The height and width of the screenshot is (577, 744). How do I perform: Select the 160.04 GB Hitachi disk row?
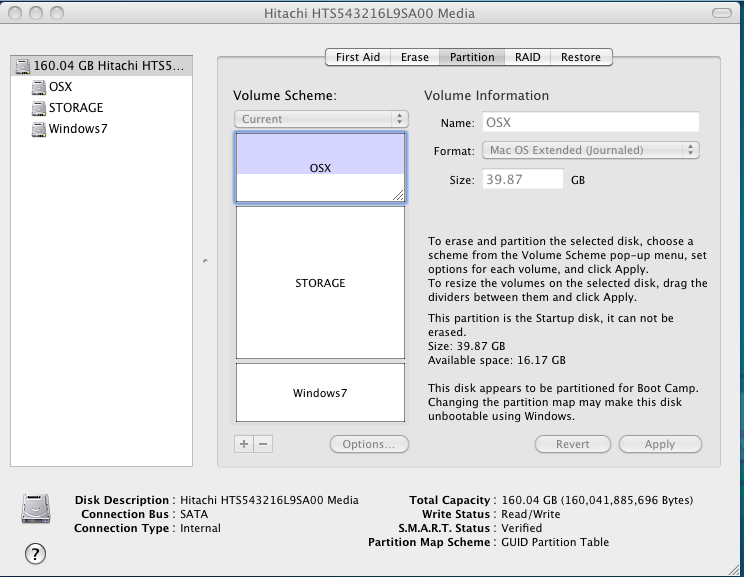102,66
